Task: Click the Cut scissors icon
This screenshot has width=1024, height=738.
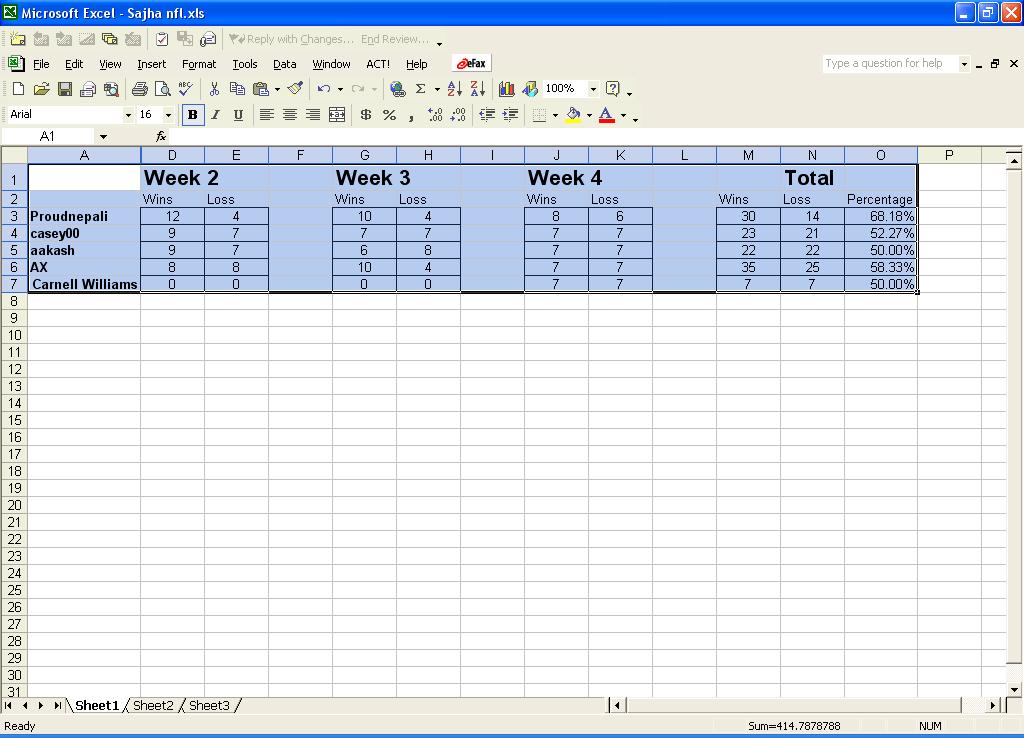Action: tap(214, 89)
